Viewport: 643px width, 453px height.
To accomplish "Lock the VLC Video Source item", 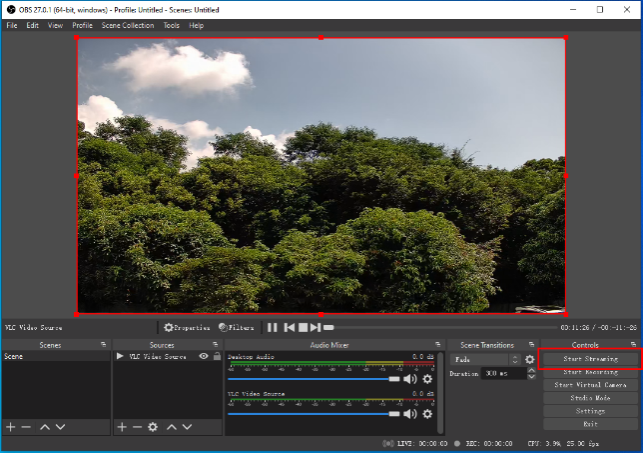I will [x=216, y=356].
